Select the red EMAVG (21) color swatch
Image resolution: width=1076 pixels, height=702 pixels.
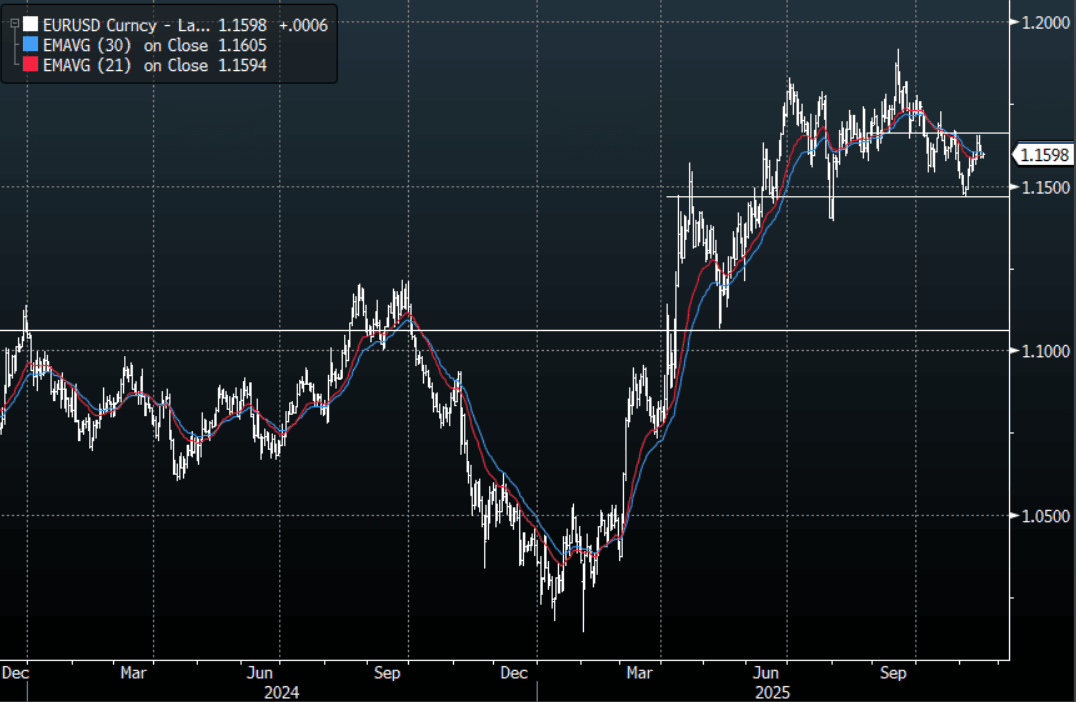point(30,65)
